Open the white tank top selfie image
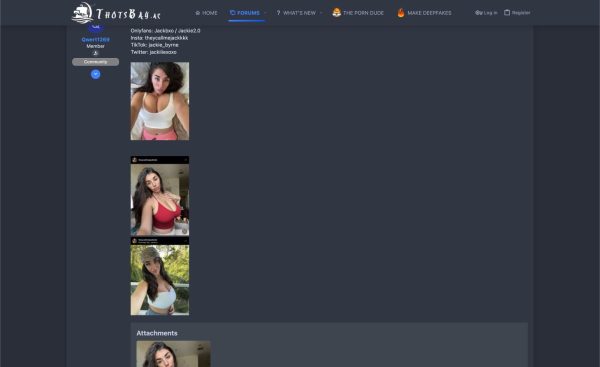The width and height of the screenshot is (600, 367). pyautogui.click(x=160, y=101)
